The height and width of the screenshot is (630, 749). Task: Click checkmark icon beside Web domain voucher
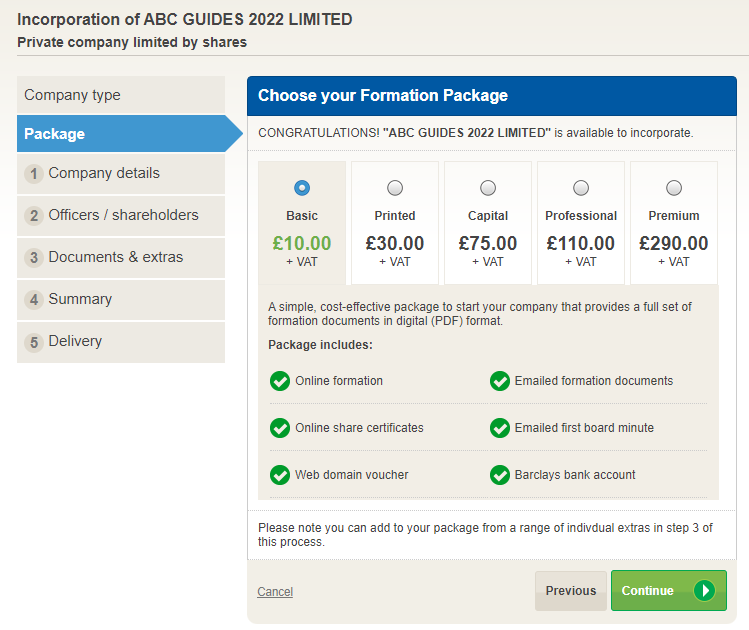point(280,475)
